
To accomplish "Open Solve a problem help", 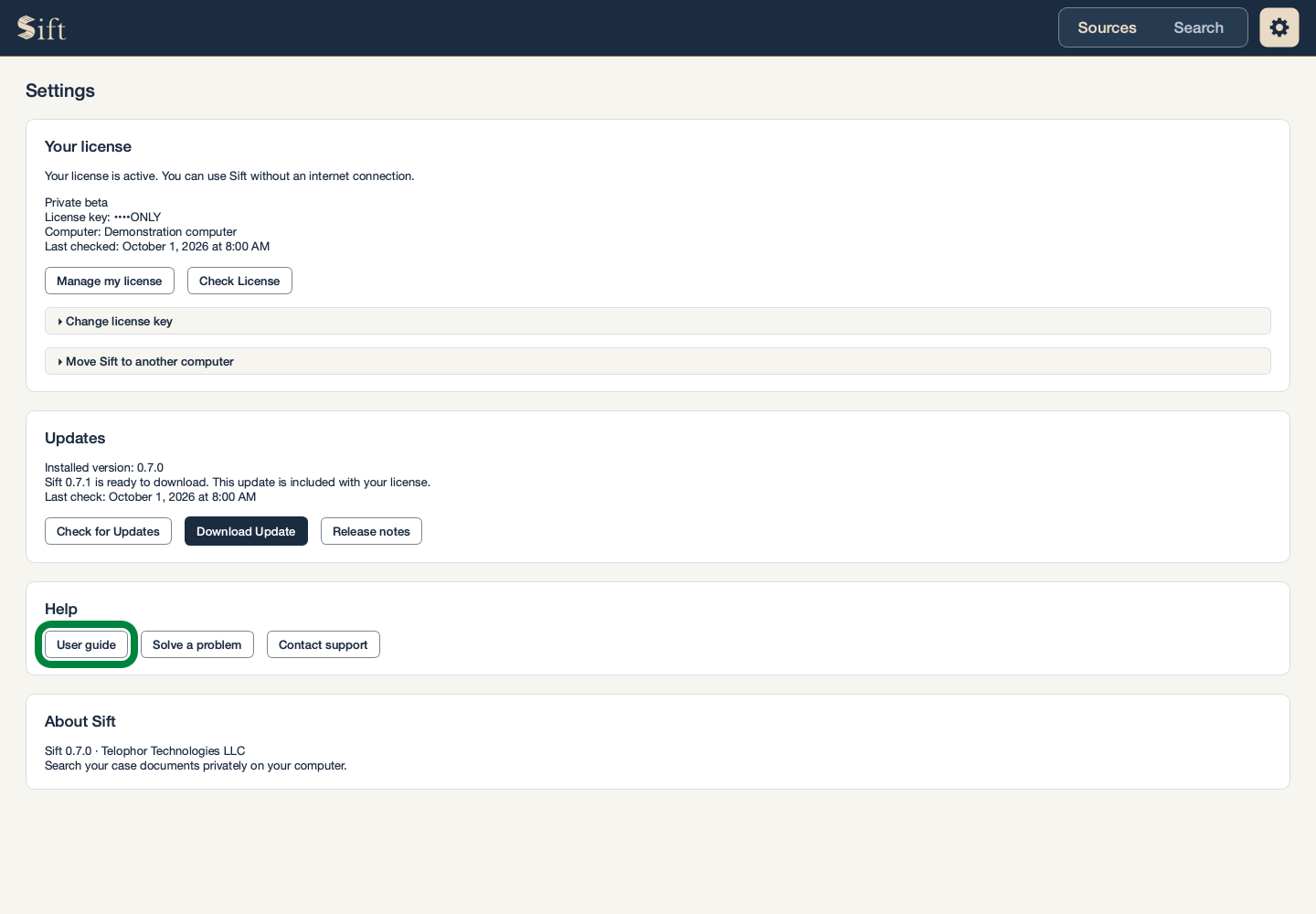I will pyautogui.click(x=196, y=644).
